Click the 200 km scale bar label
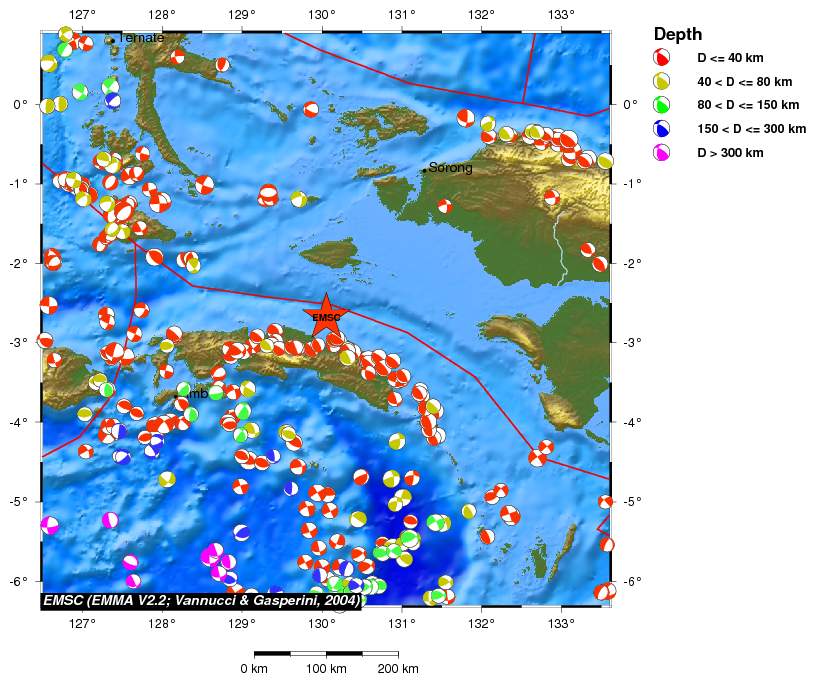This screenshot has width=816, height=683. click(x=397, y=669)
